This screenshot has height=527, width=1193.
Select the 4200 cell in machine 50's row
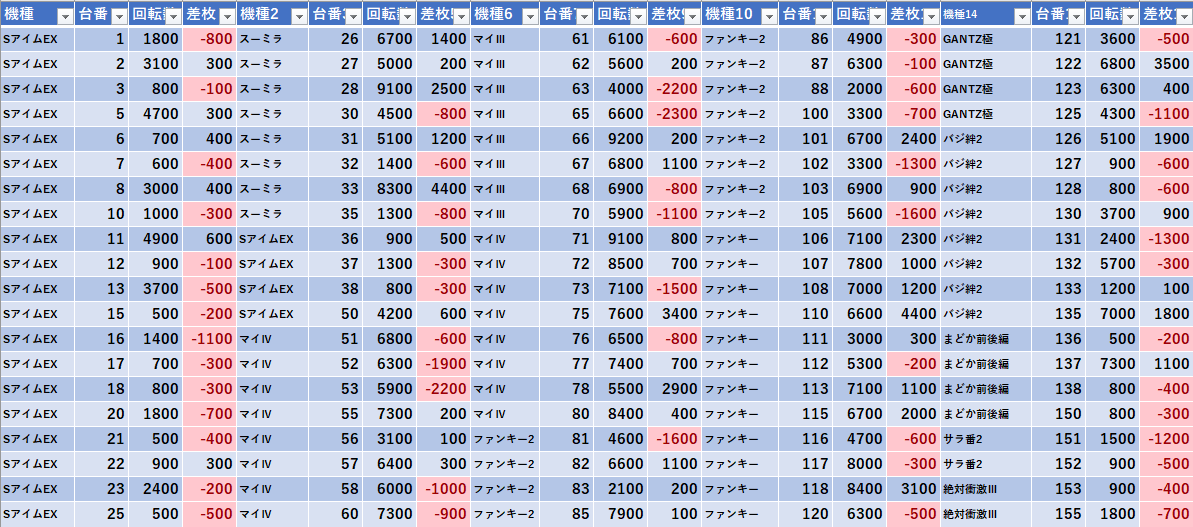(390, 314)
